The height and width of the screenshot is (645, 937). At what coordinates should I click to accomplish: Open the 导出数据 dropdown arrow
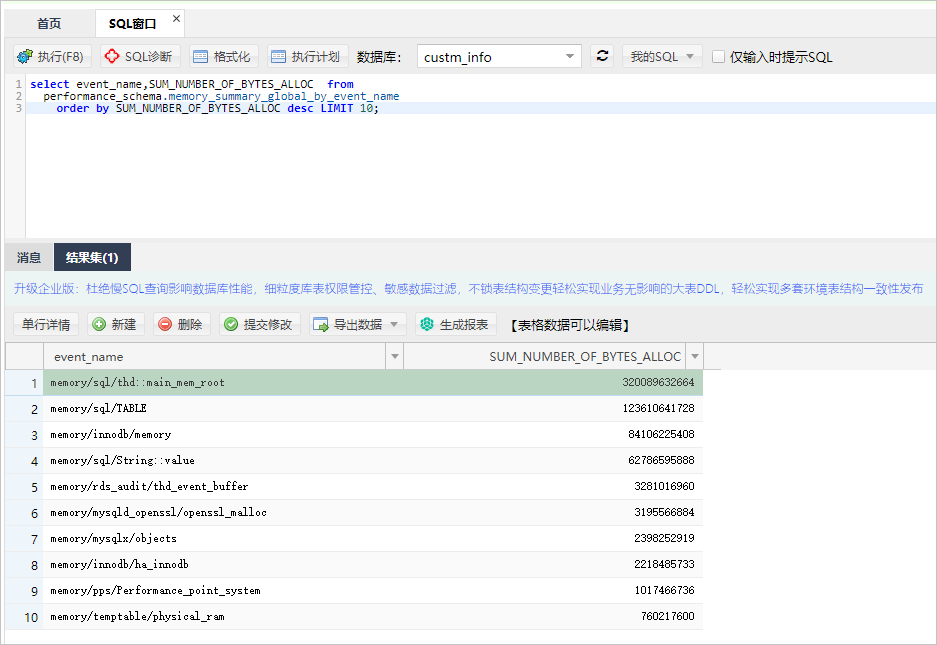394,324
